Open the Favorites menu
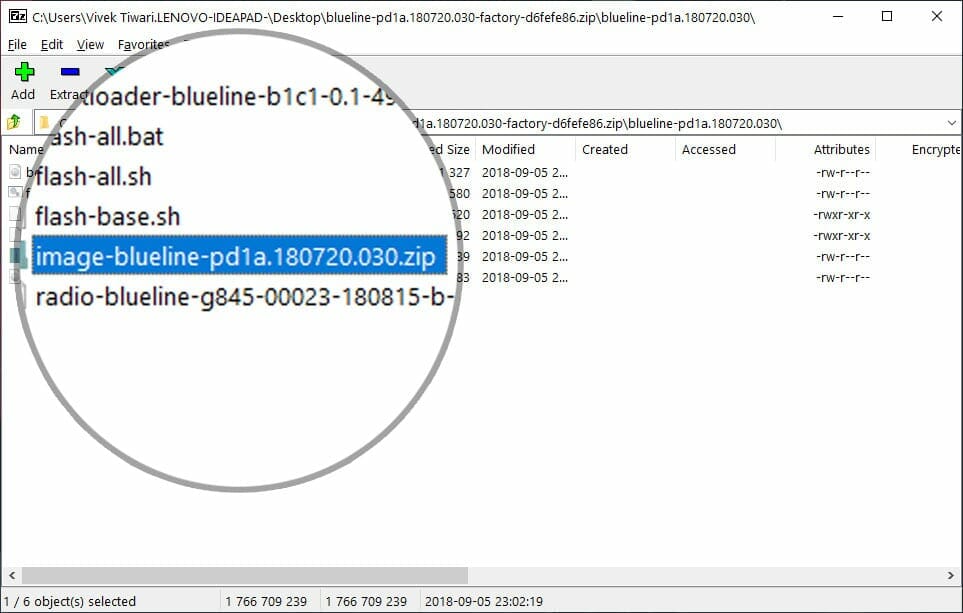The height and width of the screenshot is (613, 963). click(143, 45)
